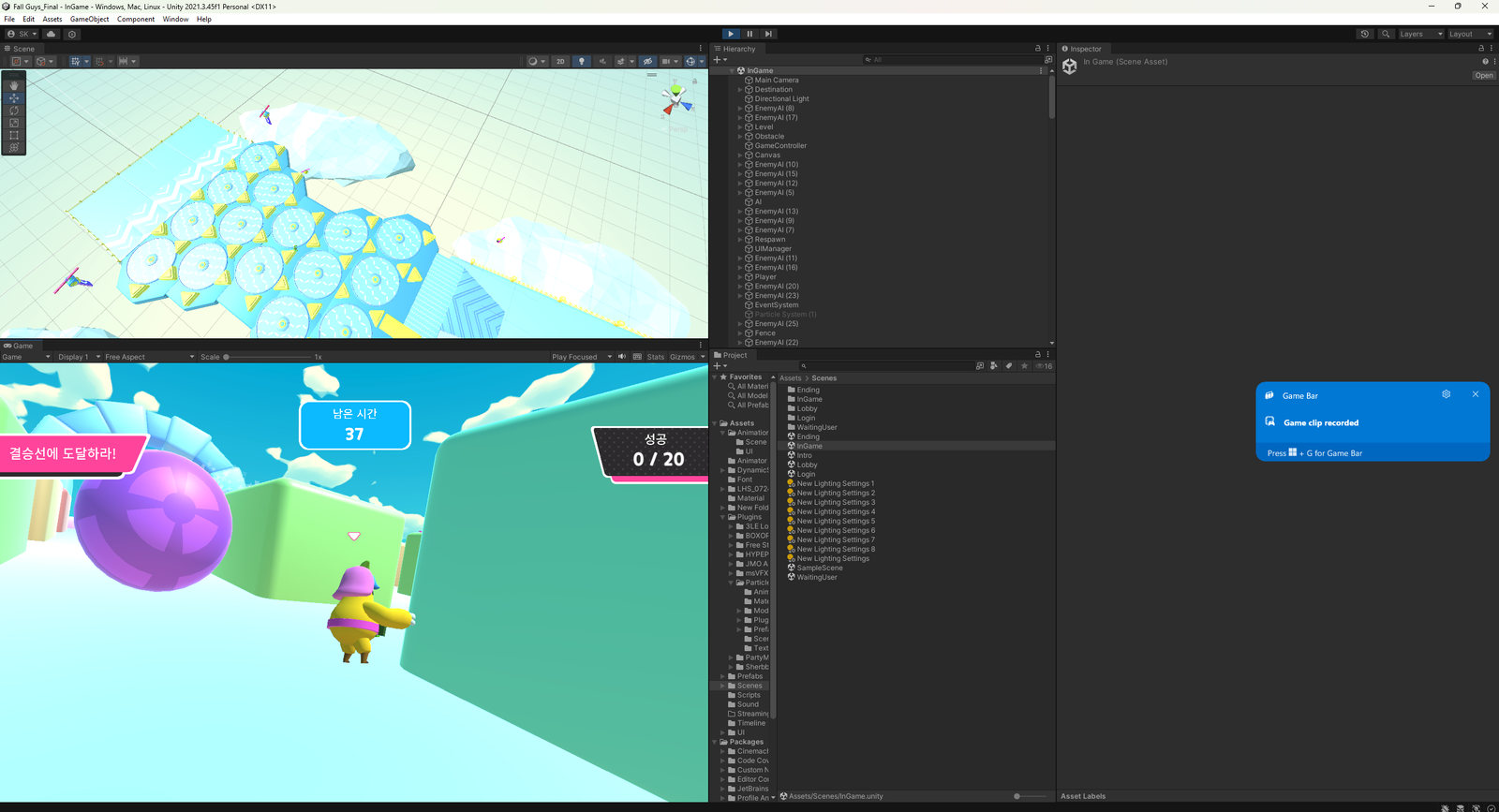Select the Hand view tool
The image size is (1499, 812).
click(14, 85)
